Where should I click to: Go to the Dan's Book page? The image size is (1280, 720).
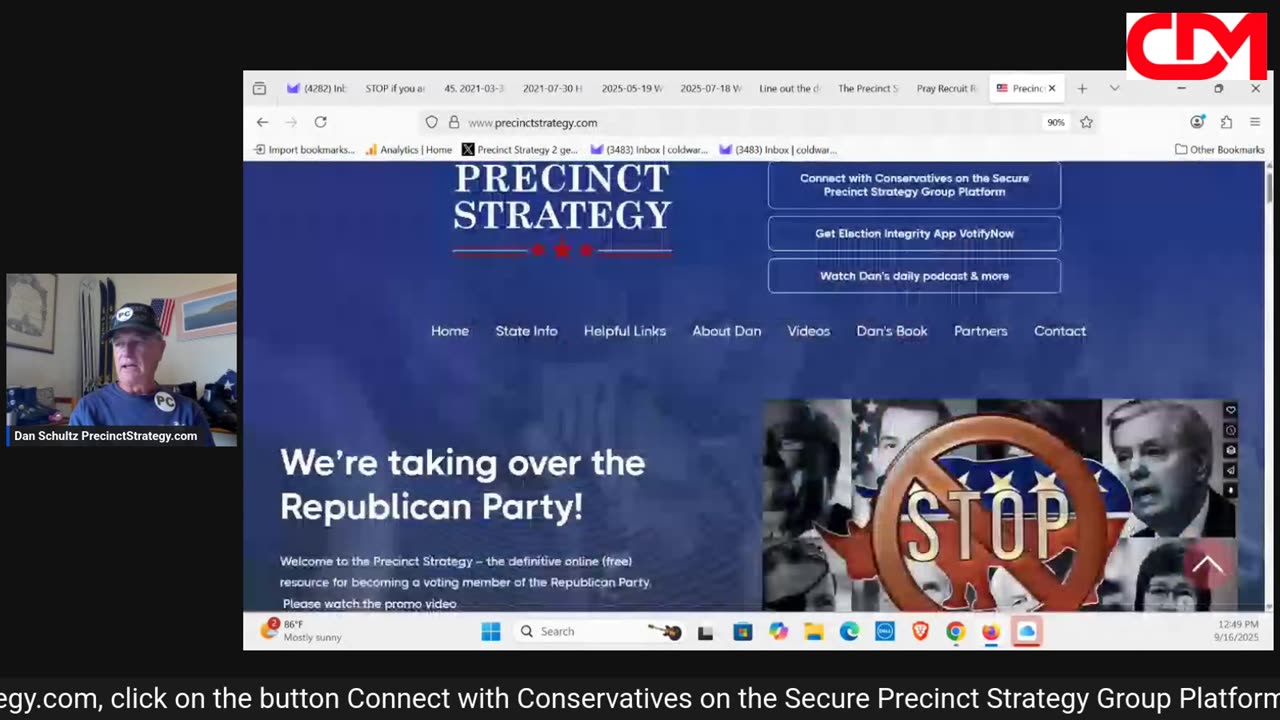(x=892, y=331)
